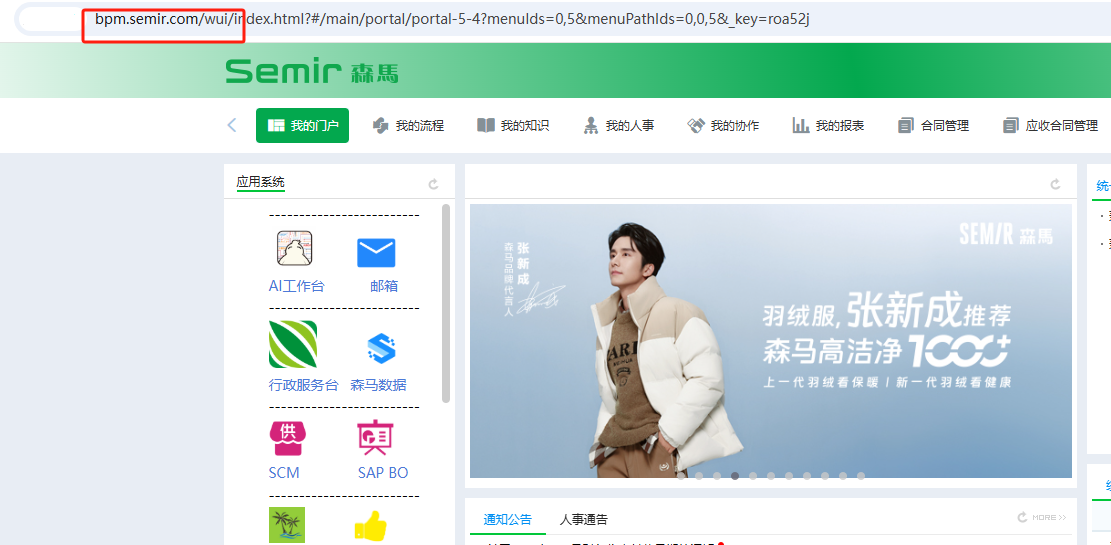Select the first carousel dot under banner
This screenshot has height=545, width=1111.
point(681,476)
